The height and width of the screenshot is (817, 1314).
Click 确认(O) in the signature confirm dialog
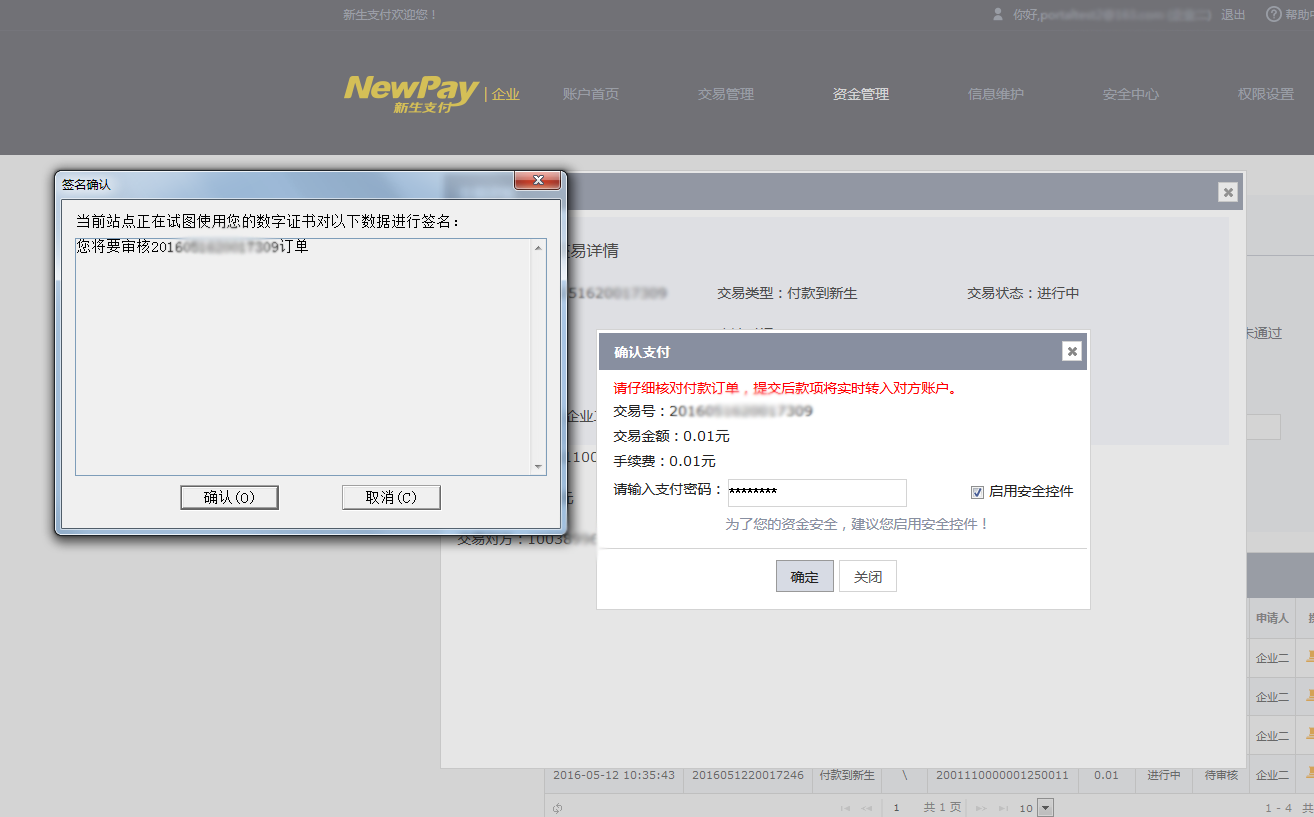(x=229, y=497)
